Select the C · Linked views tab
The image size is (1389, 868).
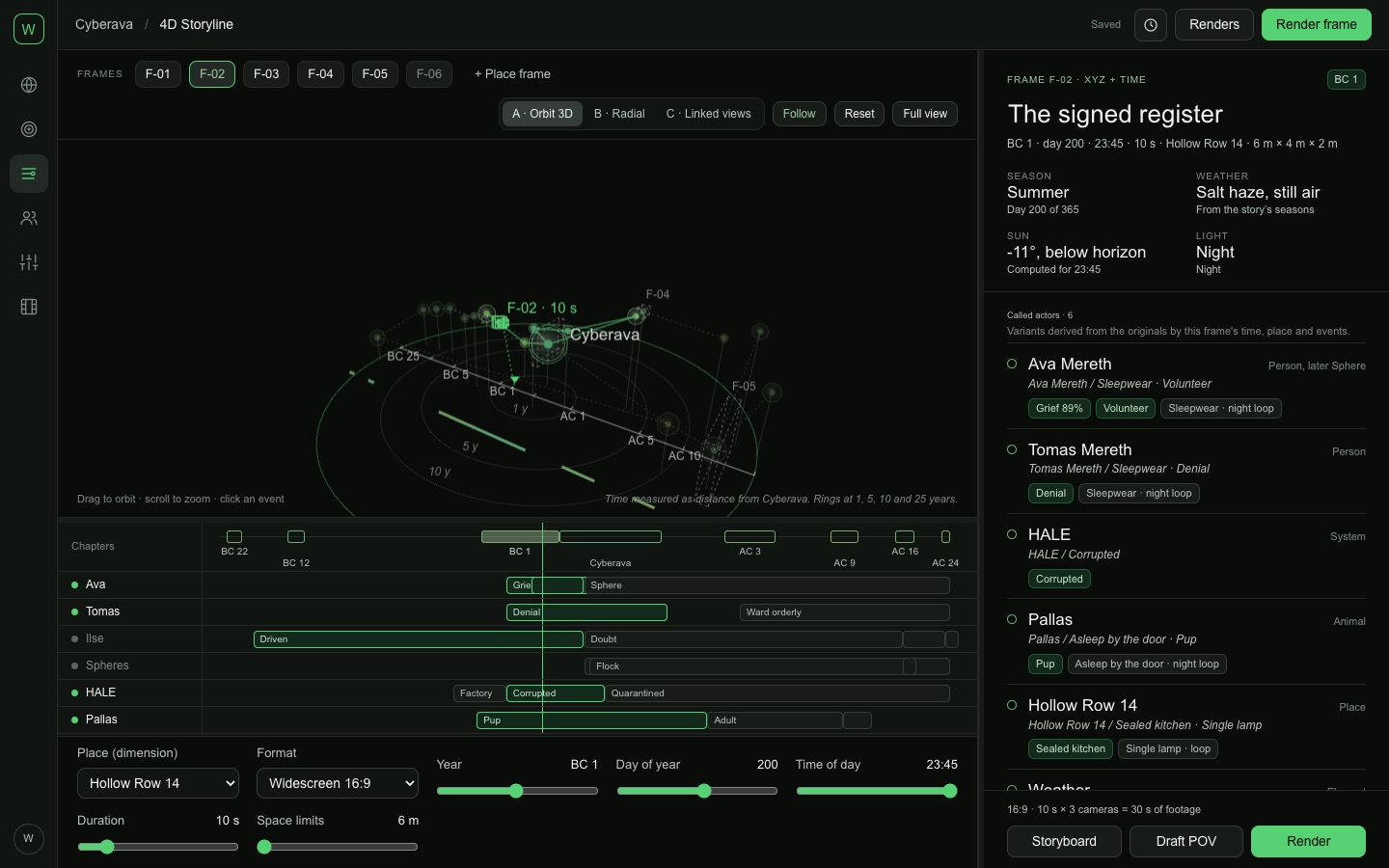708,114
